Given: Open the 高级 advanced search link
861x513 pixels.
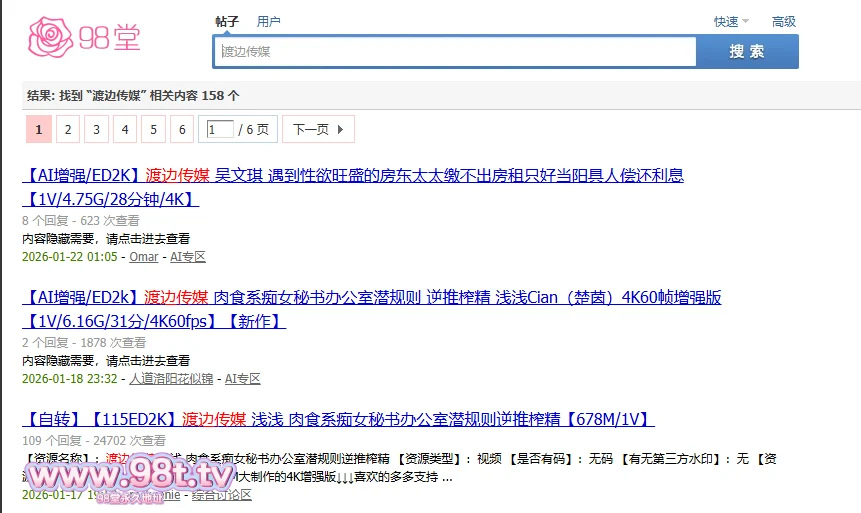Looking at the screenshot, I should pos(783,21).
